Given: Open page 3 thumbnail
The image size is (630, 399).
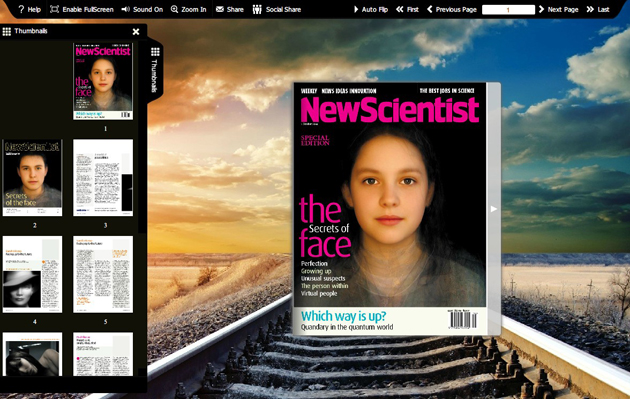Looking at the screenshot, I should (x=103, y=178).
